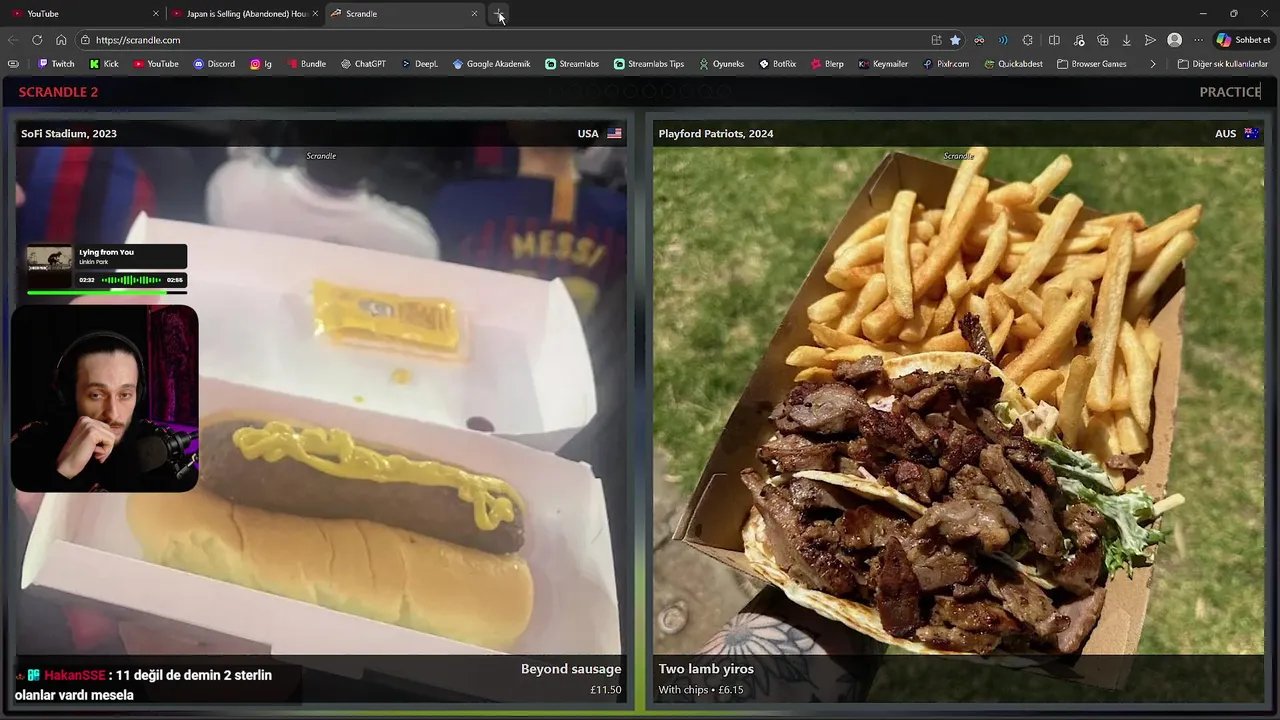Open Bundle bookmark
This screenshot has height=720, width=1280.
pos(307,64)
